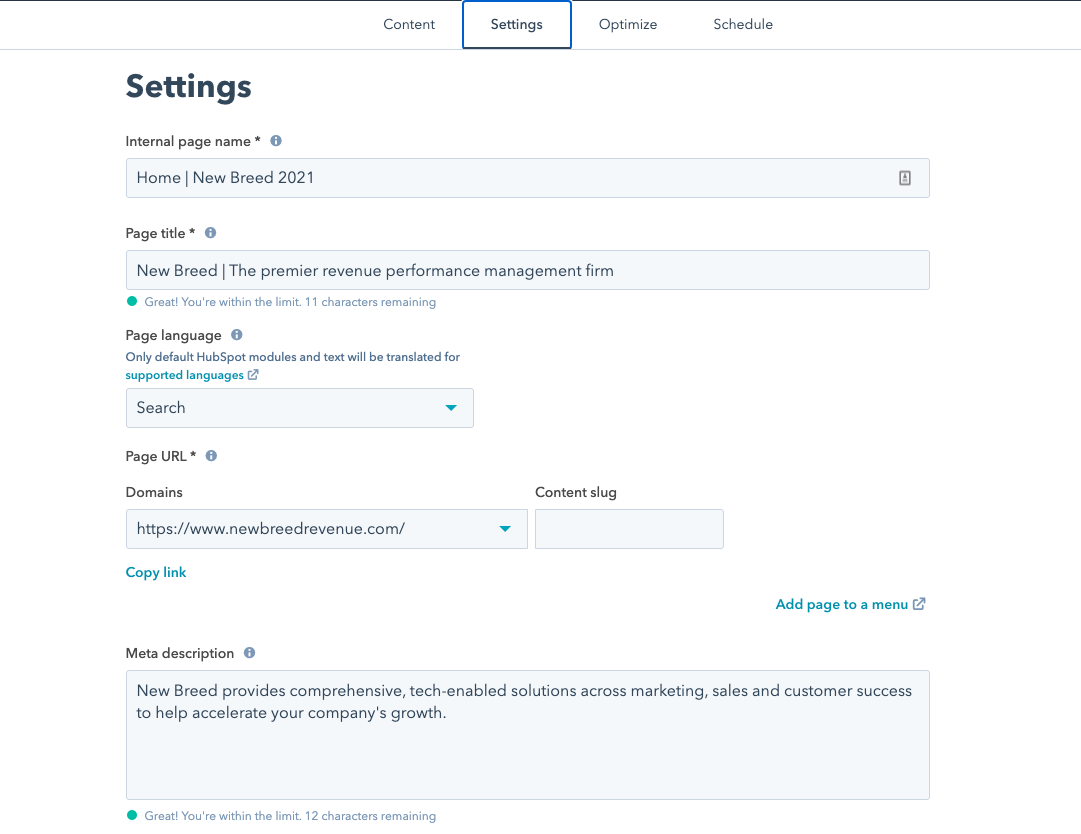
Task: Open the Optimize tab
Action: [628, 24]
